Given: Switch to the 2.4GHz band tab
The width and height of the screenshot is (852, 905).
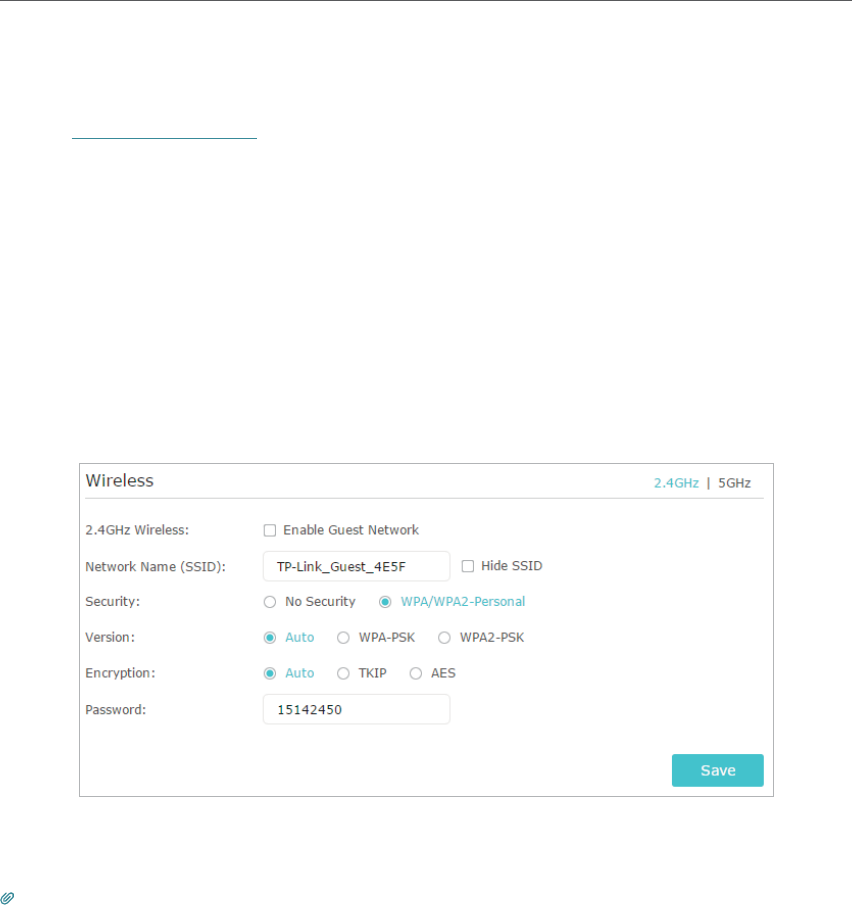Looking at the screenshot, I should tap(676, 483).
